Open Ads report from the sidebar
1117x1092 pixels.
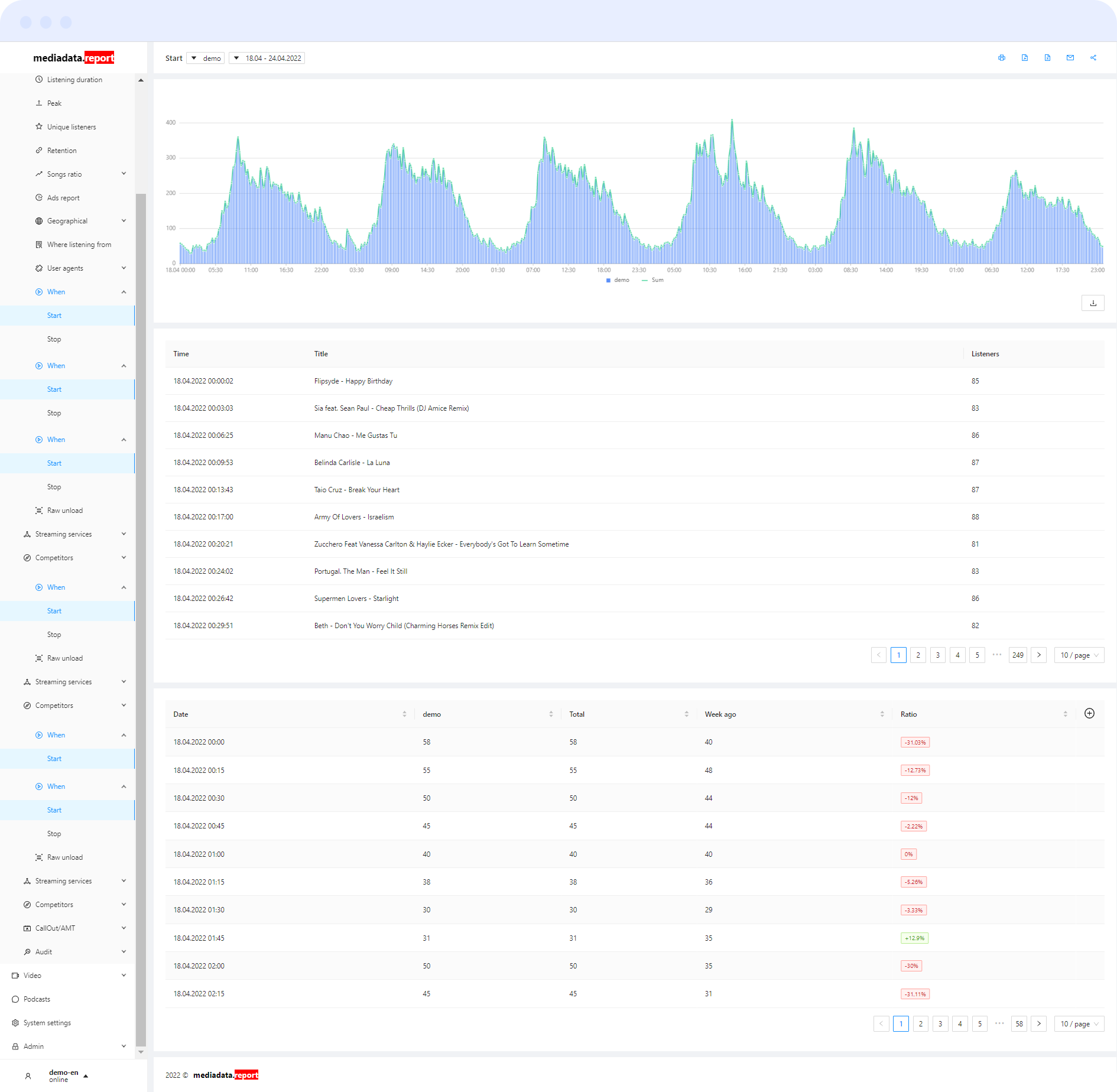point(63,198)
